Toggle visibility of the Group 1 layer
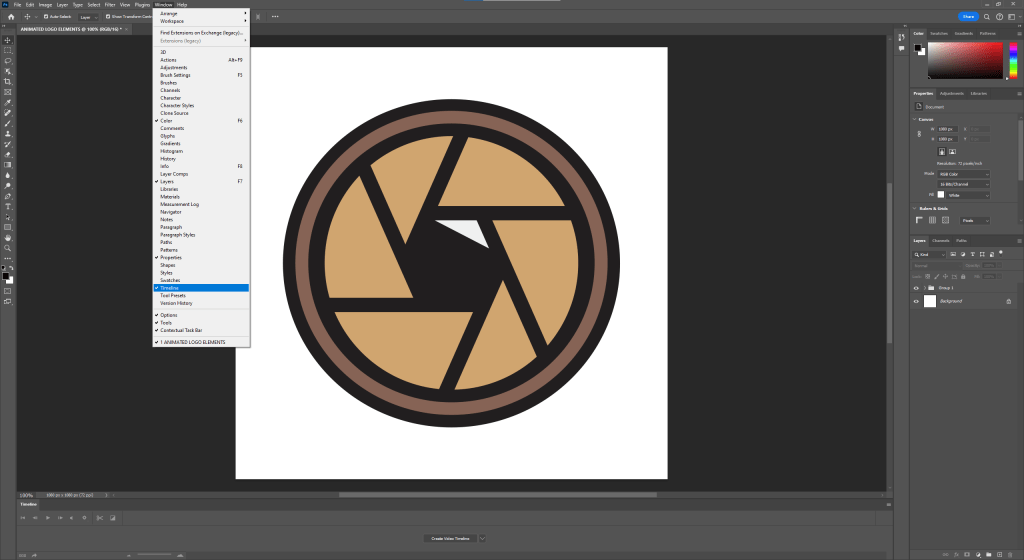 coord(916,287)
